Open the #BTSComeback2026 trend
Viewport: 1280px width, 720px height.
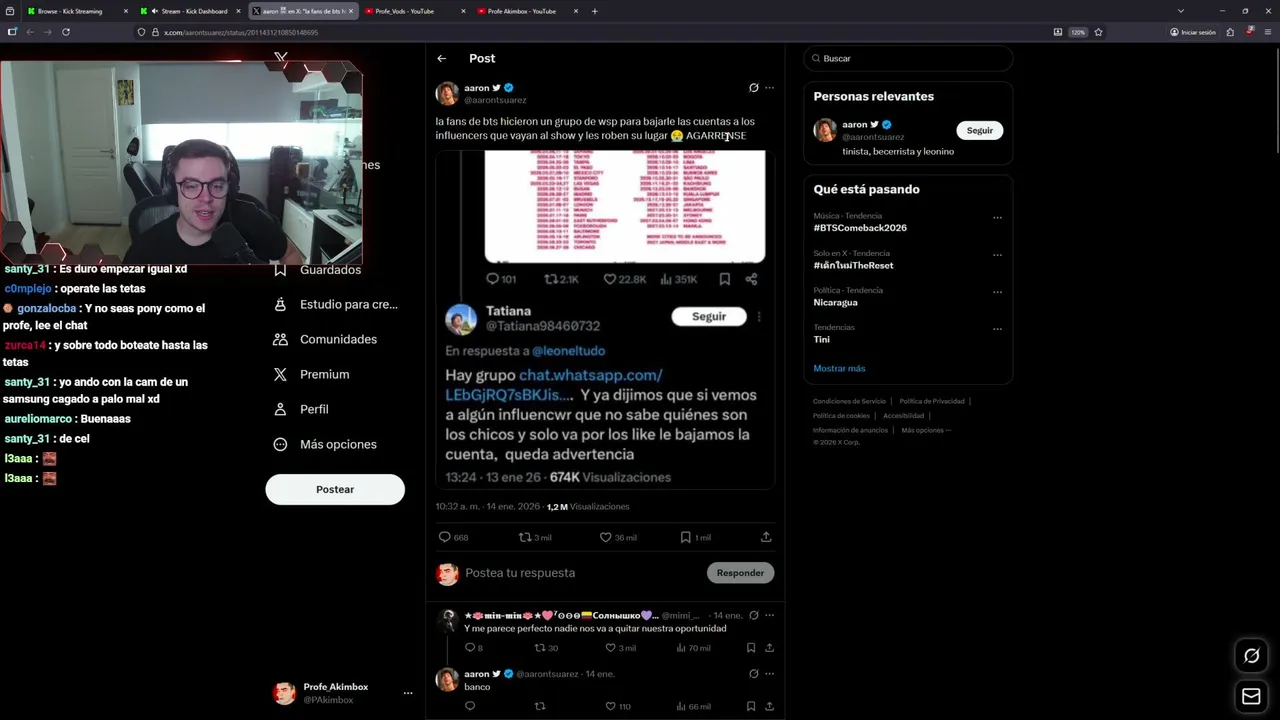(860, 228)
